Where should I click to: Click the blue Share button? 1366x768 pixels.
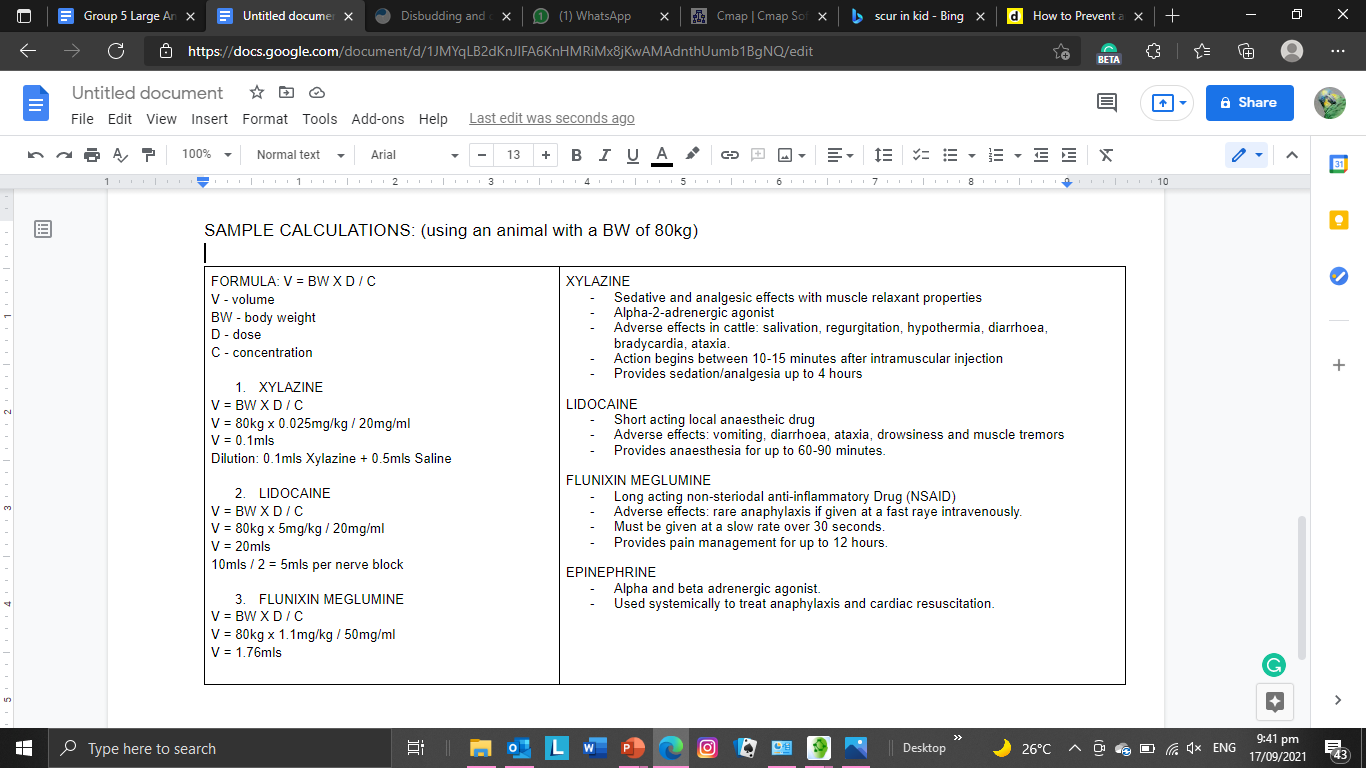[1250, 102]
